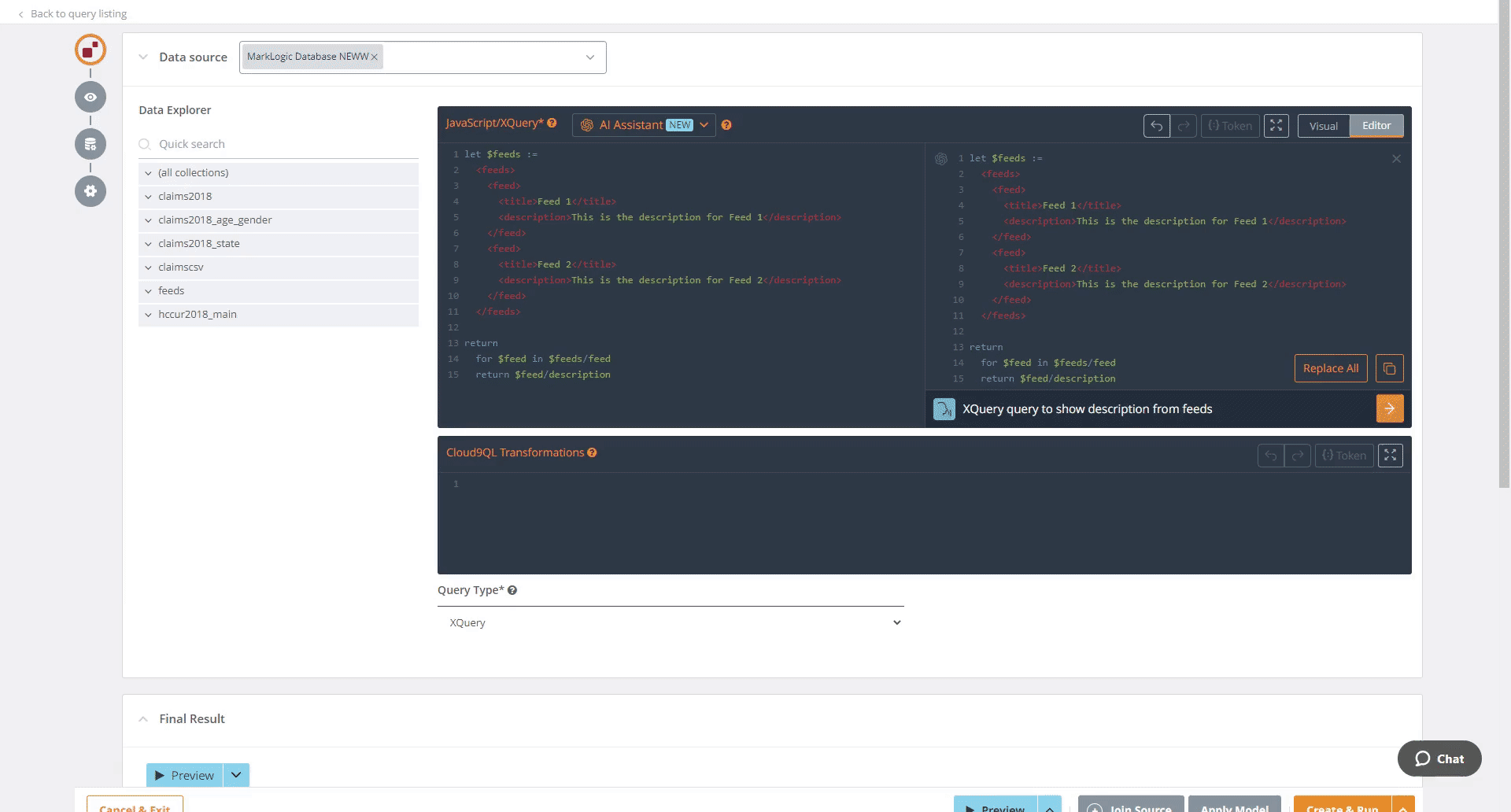Switch to the Editor tab

[x=1376, y=125]
